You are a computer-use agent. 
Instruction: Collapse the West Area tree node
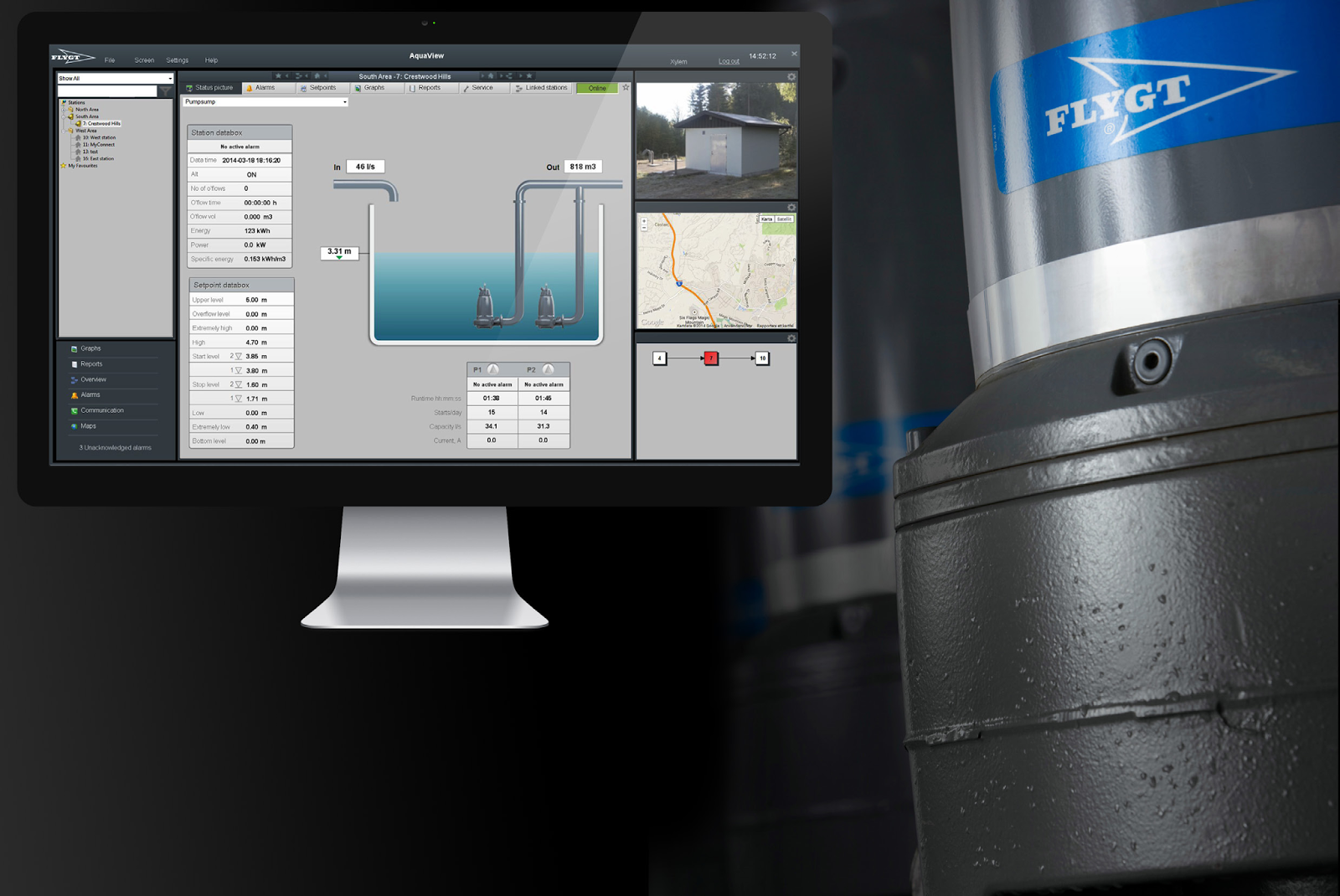[64, 131]
